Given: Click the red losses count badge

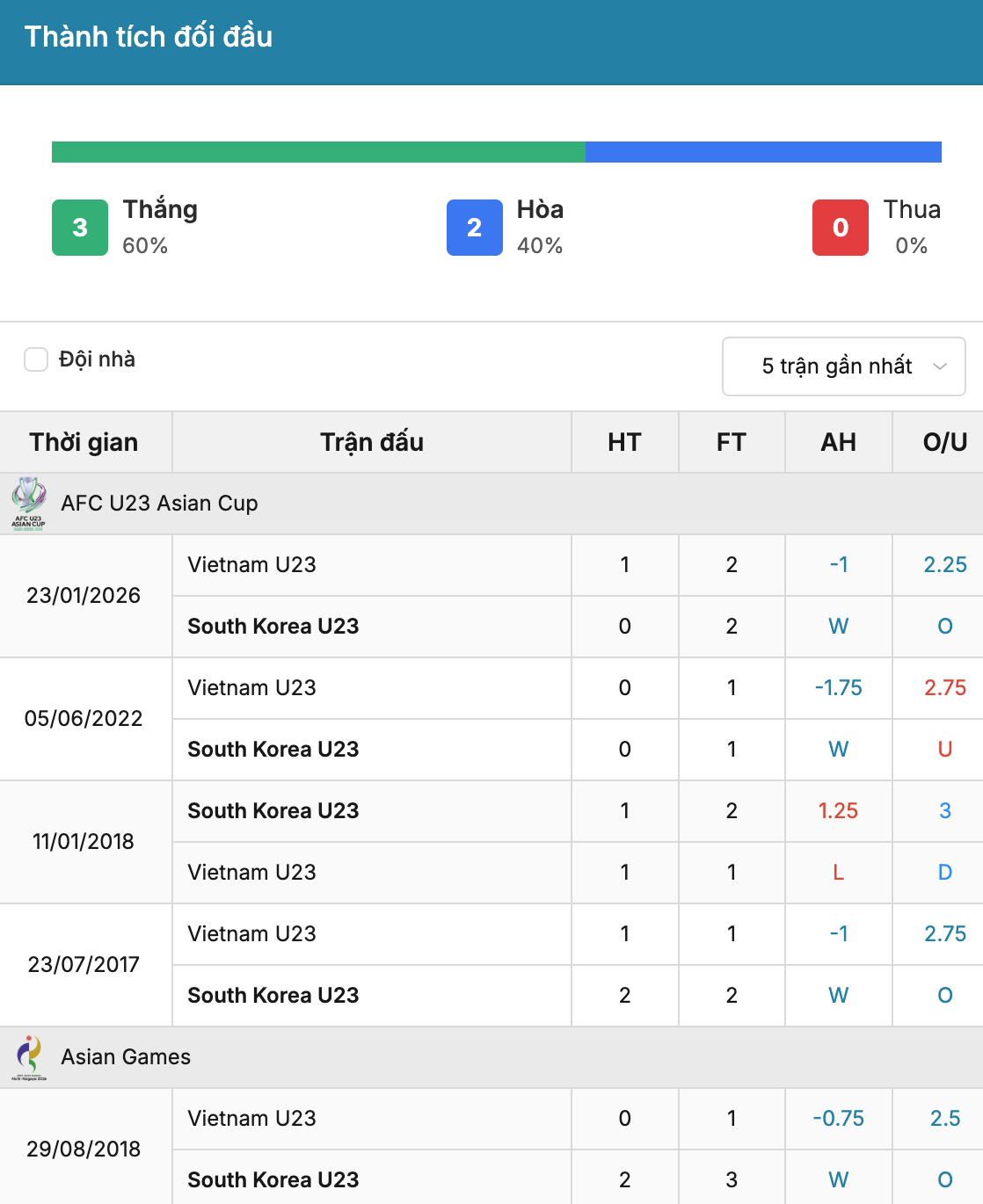Looking at the screenshot, I should pyautogui.click(x=841, y=228).
